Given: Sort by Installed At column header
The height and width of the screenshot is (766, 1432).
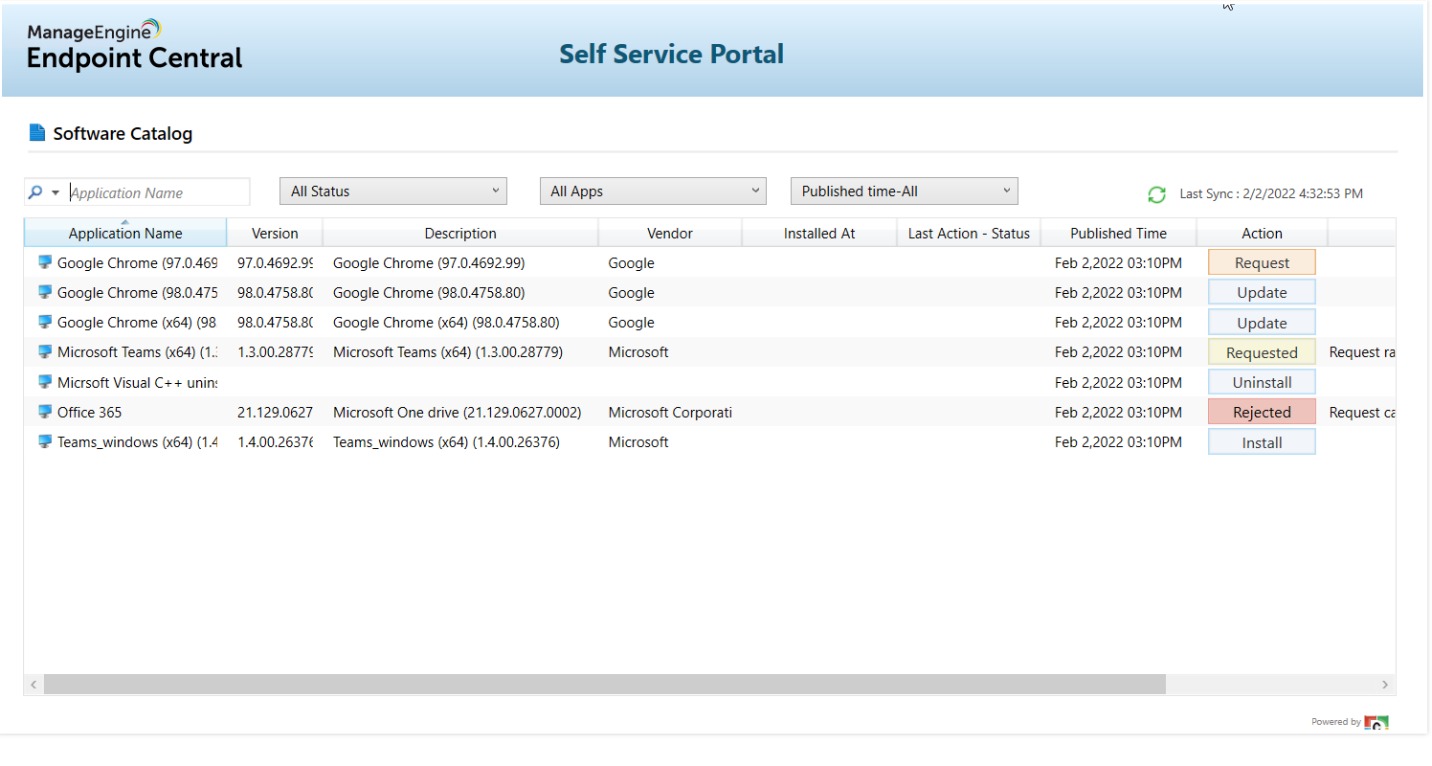Looking at the screenshot, I should pos(820,233).
